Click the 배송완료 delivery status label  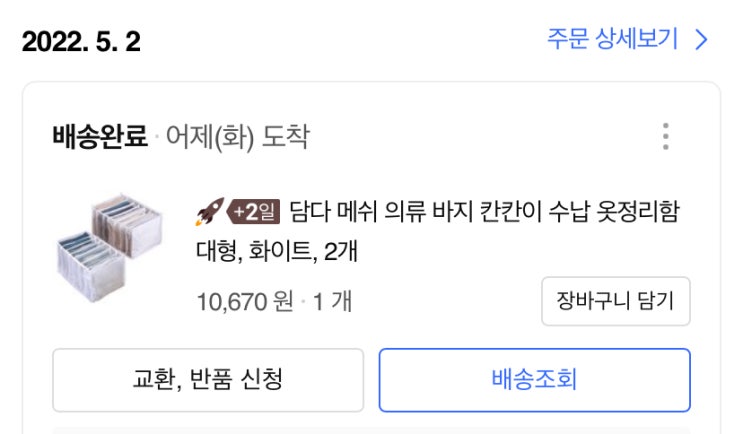(99, 136)
